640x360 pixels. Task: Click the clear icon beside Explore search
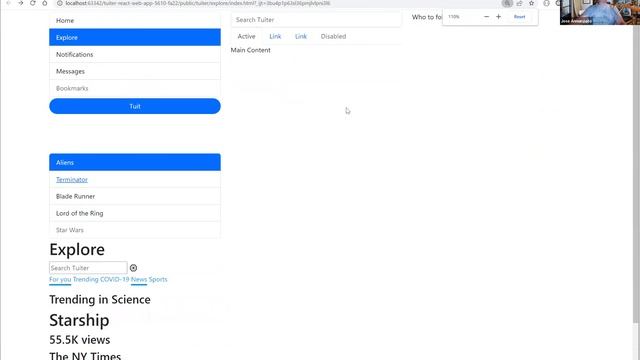[x=133, y=268]
